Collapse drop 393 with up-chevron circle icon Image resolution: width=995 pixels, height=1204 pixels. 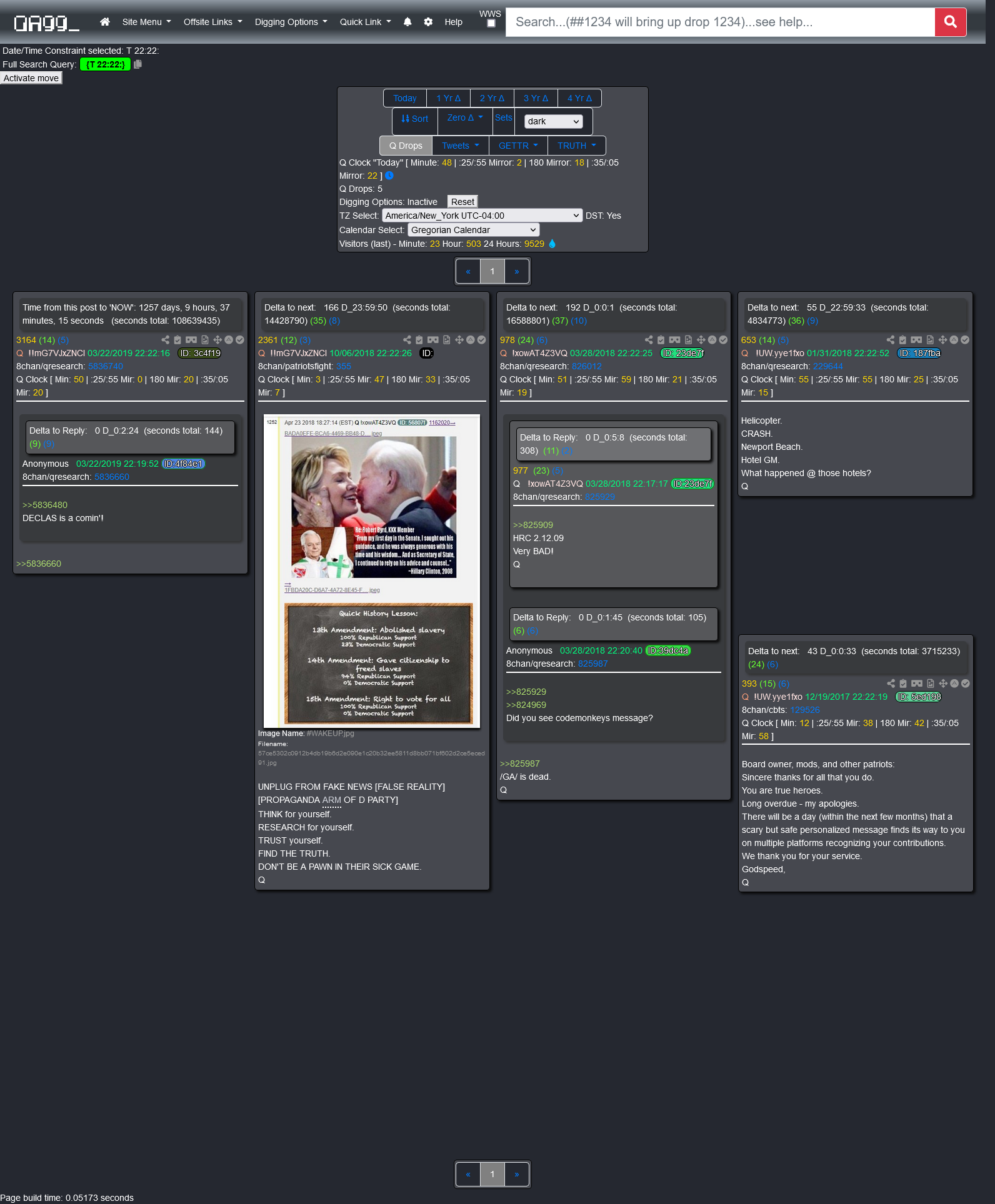[954, 684]
